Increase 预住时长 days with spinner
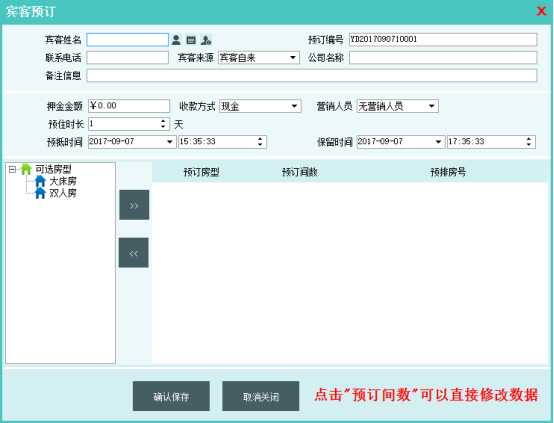The image size is (554, 423). tap(163, 121)
